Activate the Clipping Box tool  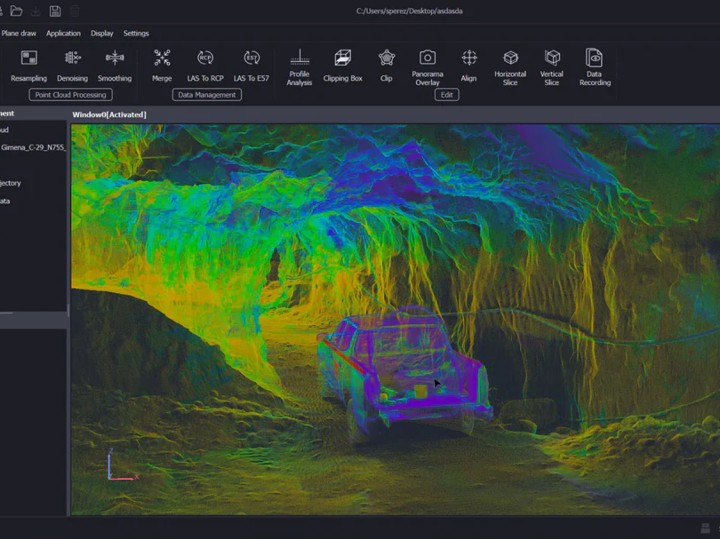[343, 66]
